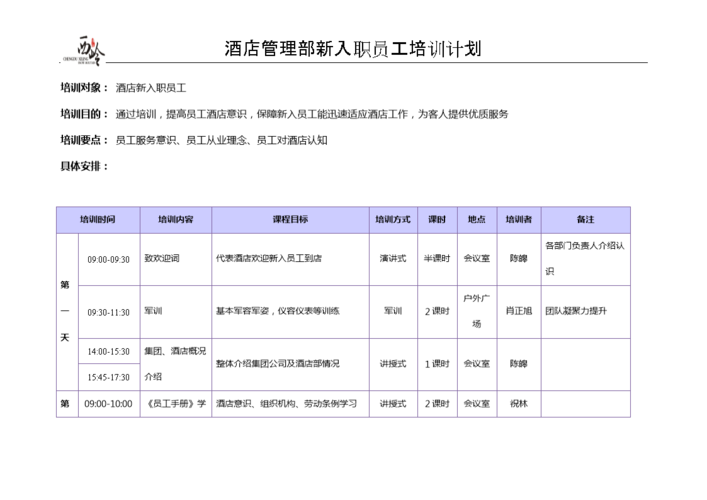Click the 培训方式 column header
Viewport: 707px width, 500px height.
393,220
